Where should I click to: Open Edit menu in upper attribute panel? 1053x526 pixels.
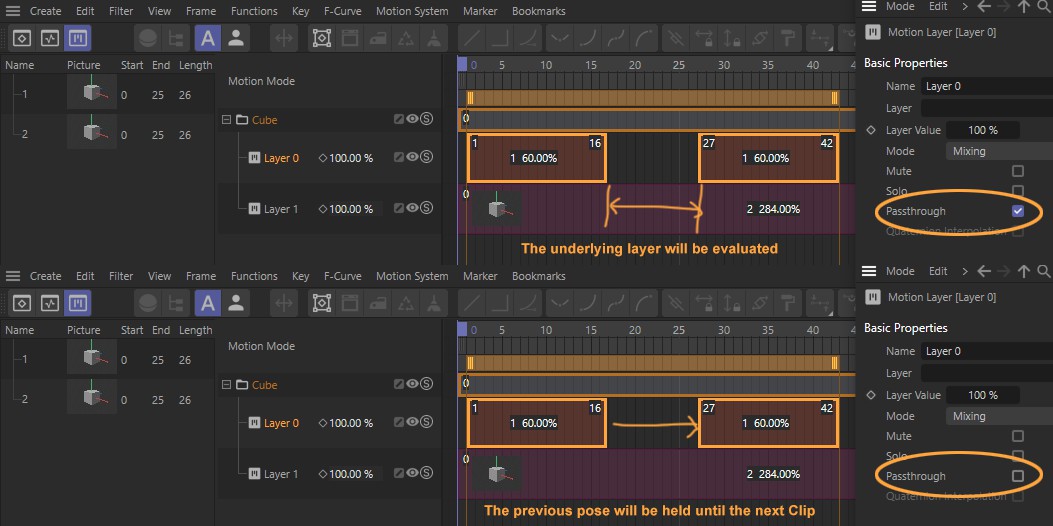[x=938, y=6]
